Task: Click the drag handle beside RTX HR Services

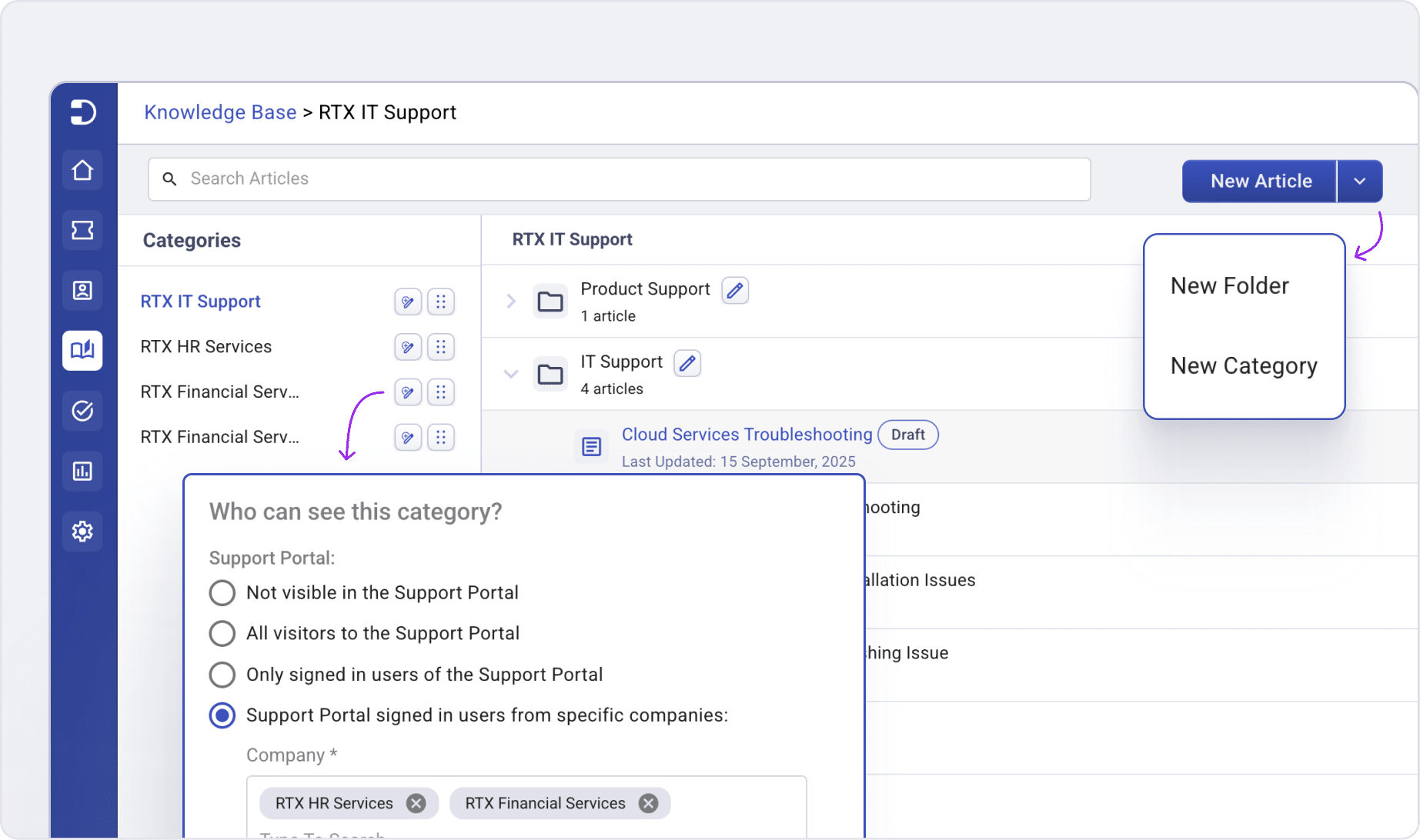Action: 441,347
